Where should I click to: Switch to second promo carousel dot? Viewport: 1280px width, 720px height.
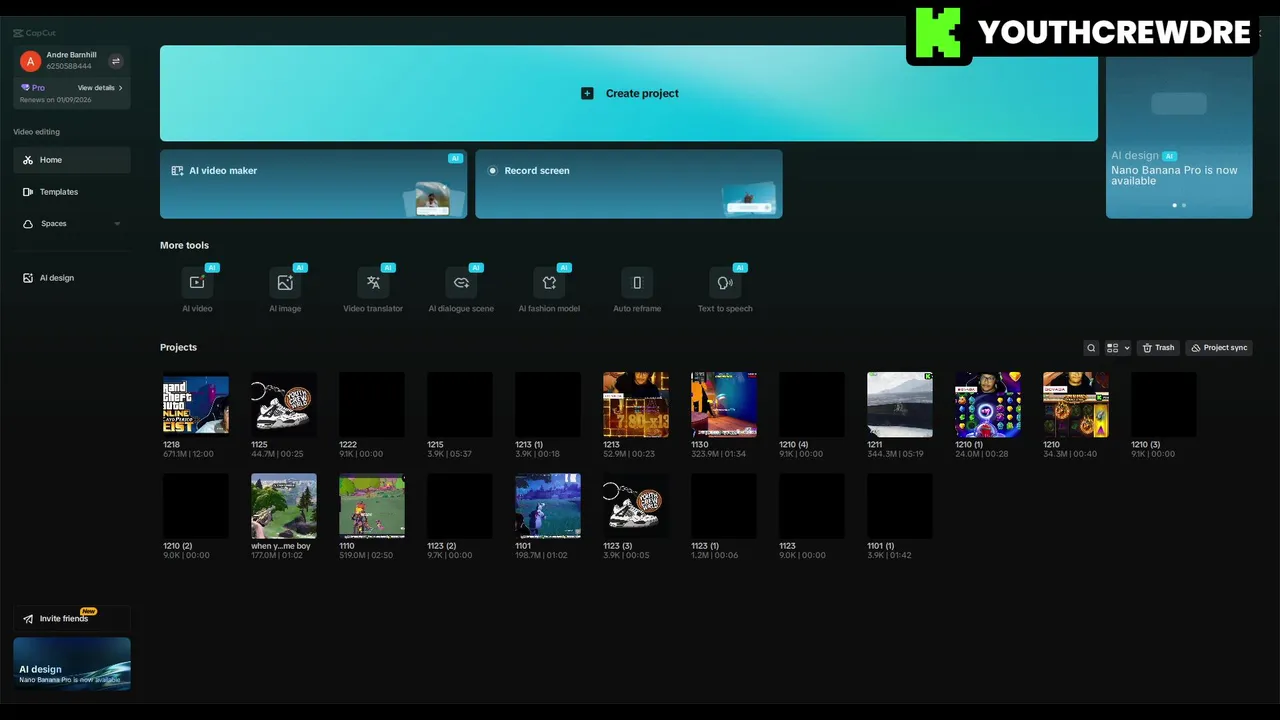1184,205
